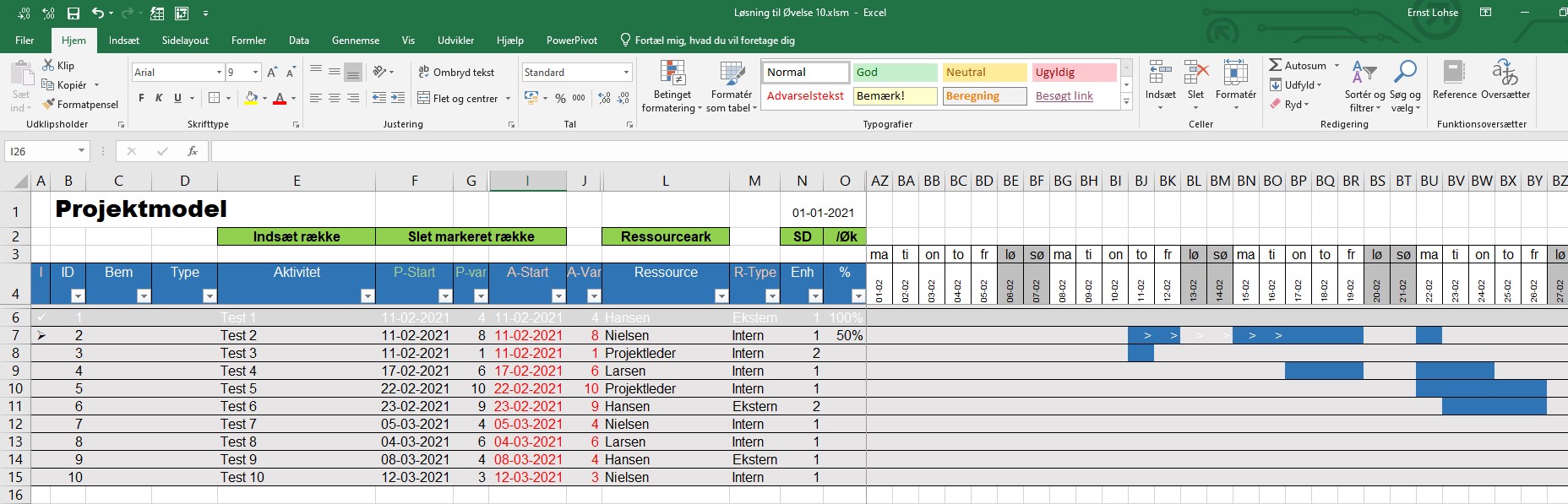Click the Formatpensel format painter
Image resolution: width=1568 pixels, height=504 pixels.
pyautogui.click(x=80, y=105)
